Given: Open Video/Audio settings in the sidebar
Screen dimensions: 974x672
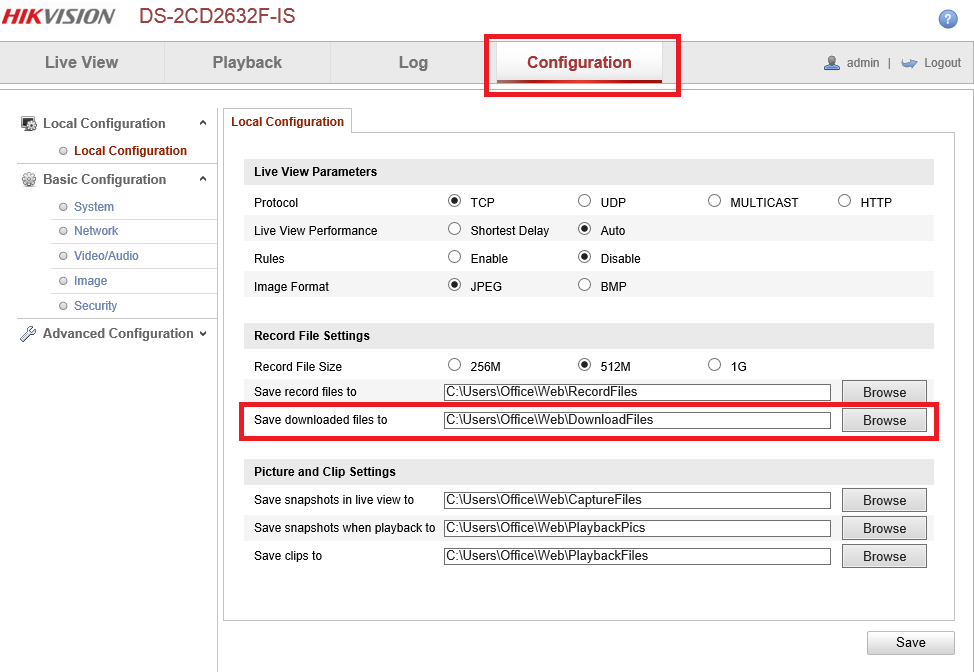Looking at the screenshot, I should pos(106,256).
